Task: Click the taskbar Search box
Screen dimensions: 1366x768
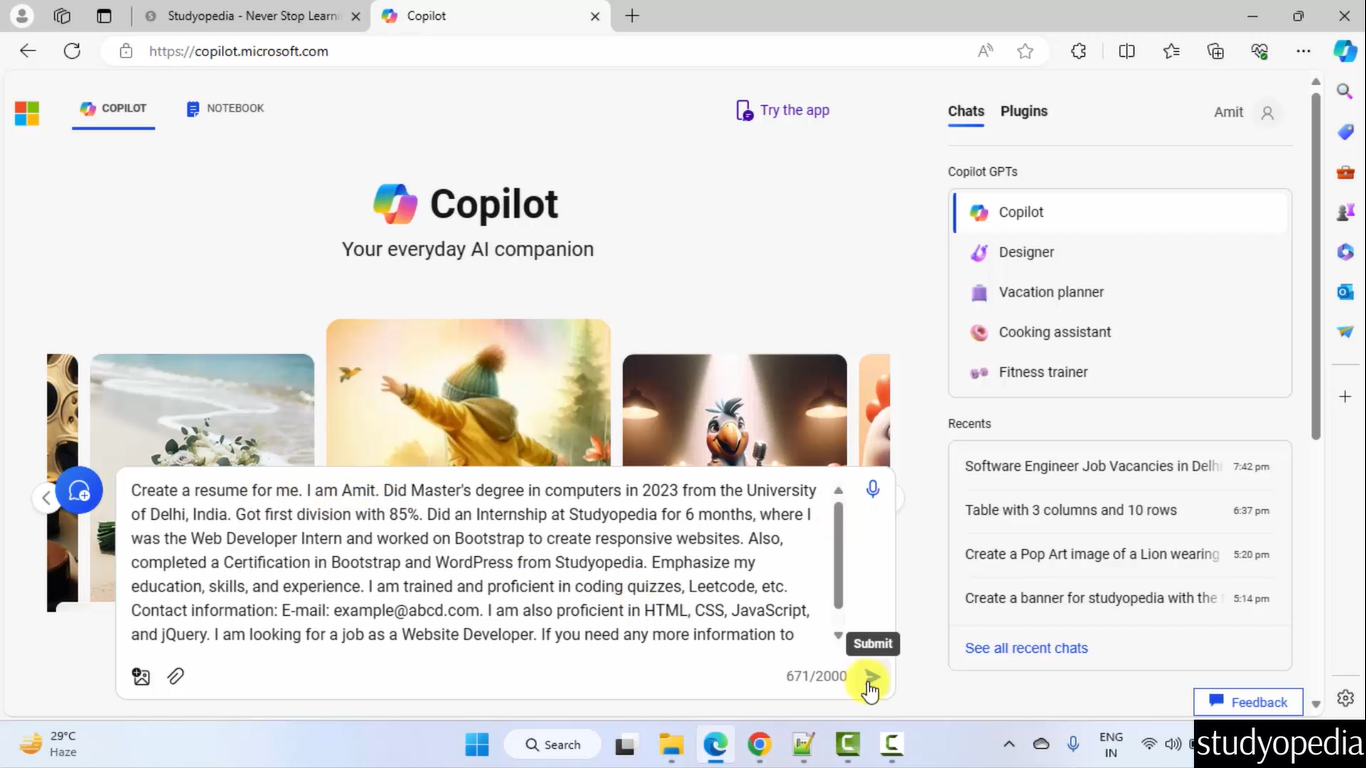Action: (x=553, y=744)
